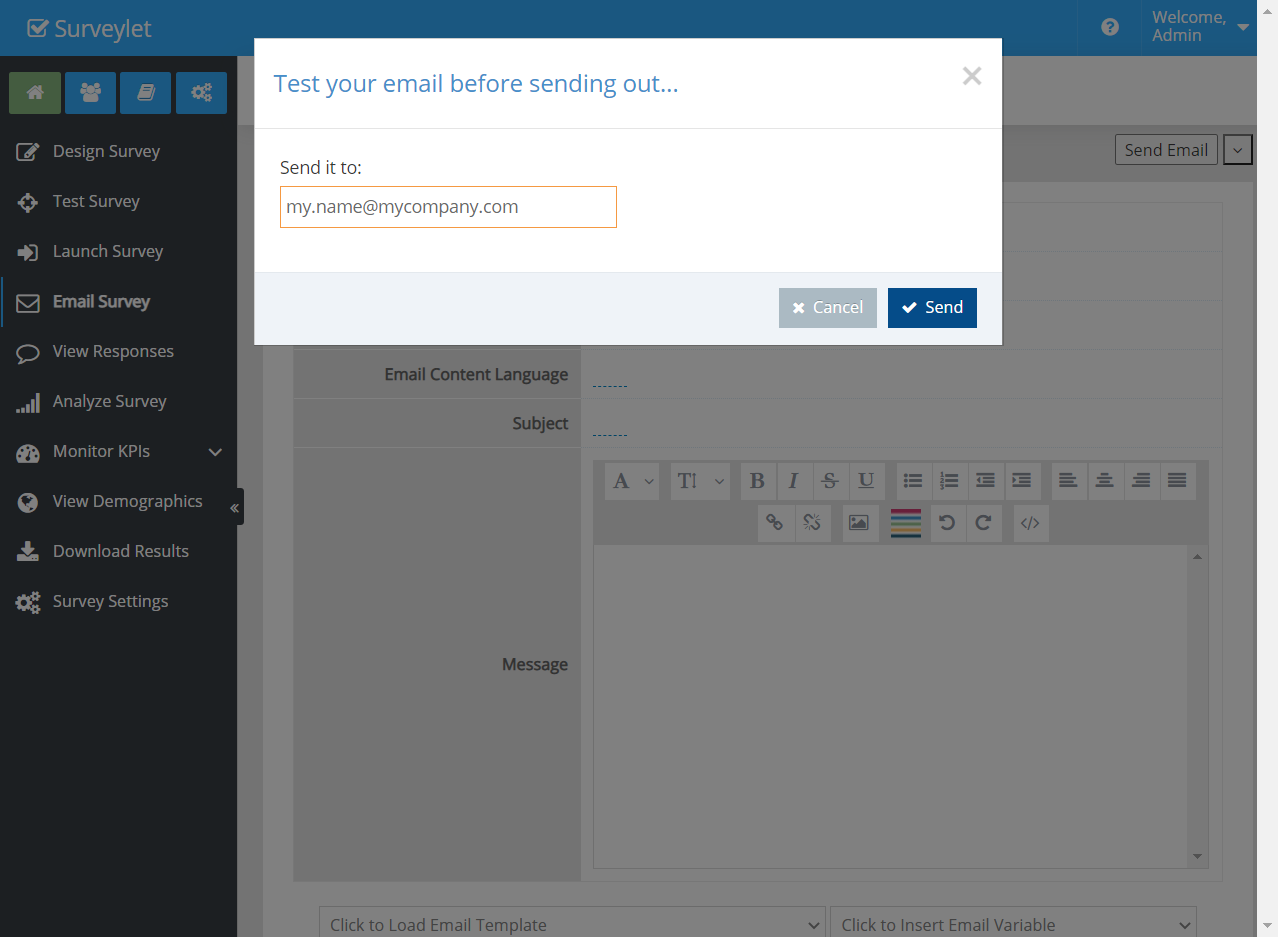Click the insert link icon
Image resolution: width=1278 pixels, height=937 pixels.
774,522
